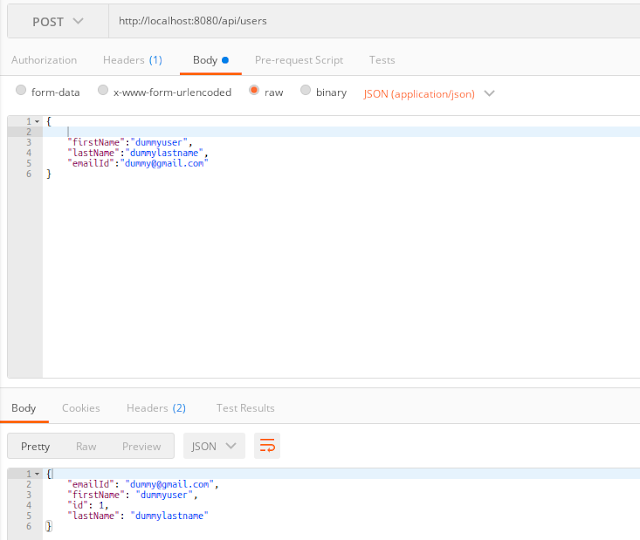Open the JSON (application/json) content type dropdown

429,94
